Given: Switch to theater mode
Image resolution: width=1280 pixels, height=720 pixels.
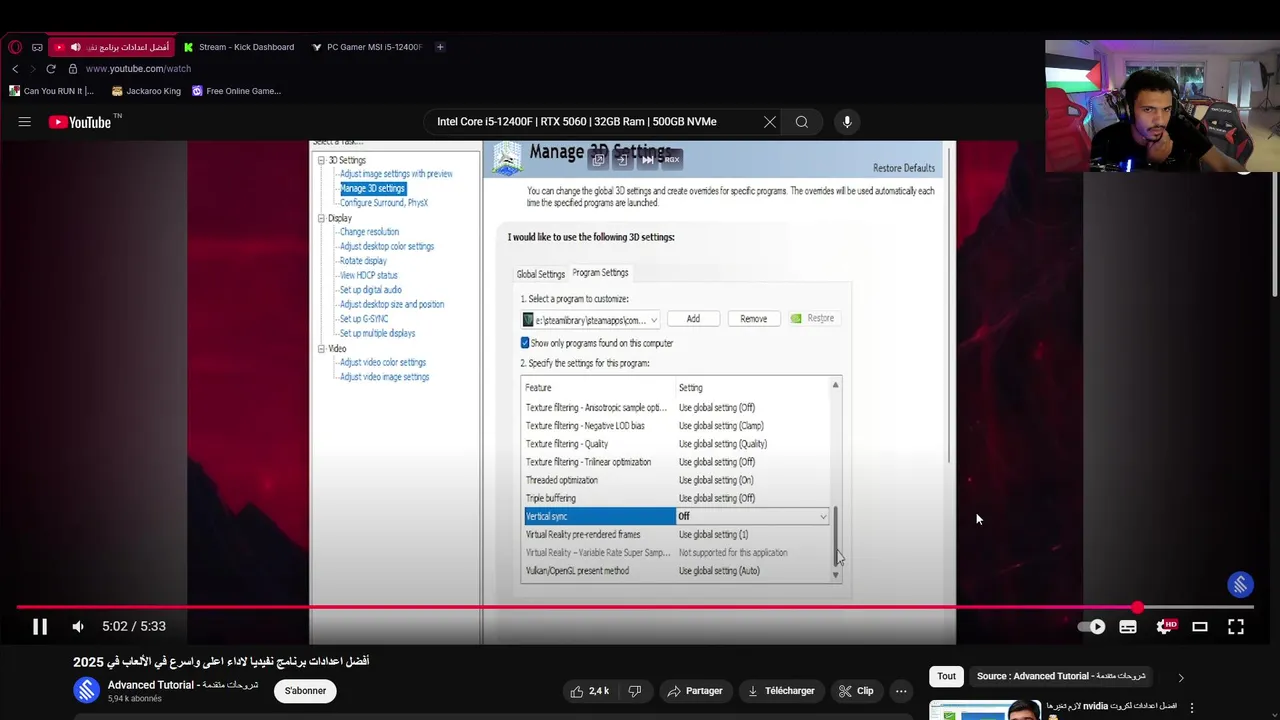Looking at the screenshot, I should (1200, 627).
